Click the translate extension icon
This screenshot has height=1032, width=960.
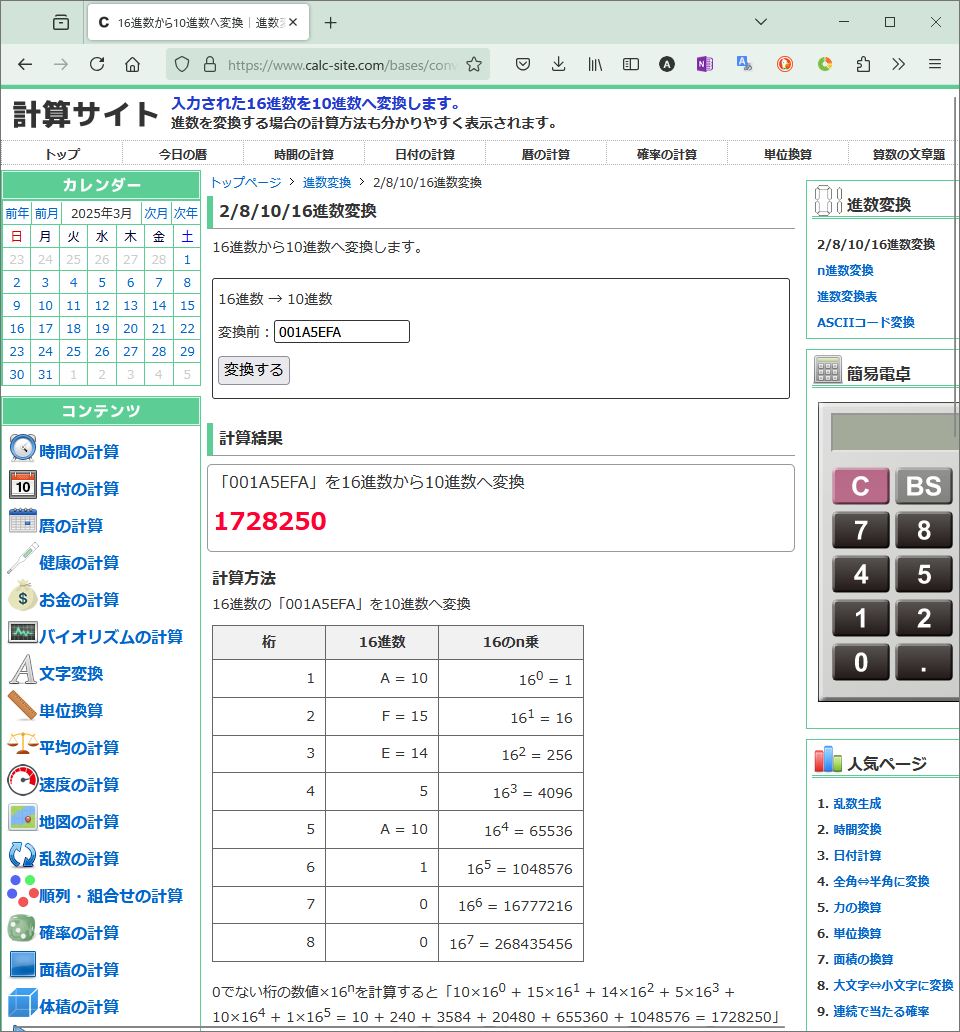[x=744, y=64]
